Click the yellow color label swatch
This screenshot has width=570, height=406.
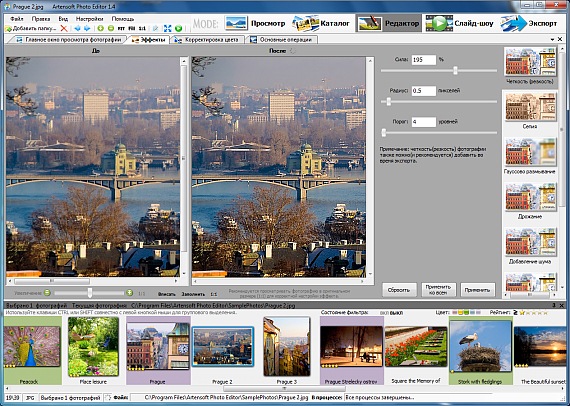pos(460,313)
